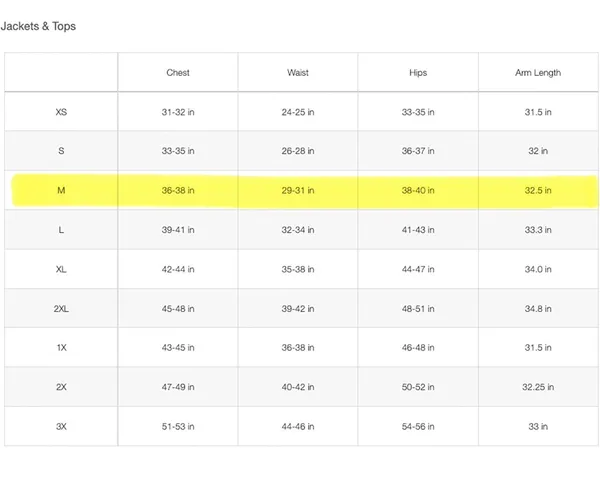Pick hips value 44-47 in
This screenshot has width=600, height=481.
point(418,269)
